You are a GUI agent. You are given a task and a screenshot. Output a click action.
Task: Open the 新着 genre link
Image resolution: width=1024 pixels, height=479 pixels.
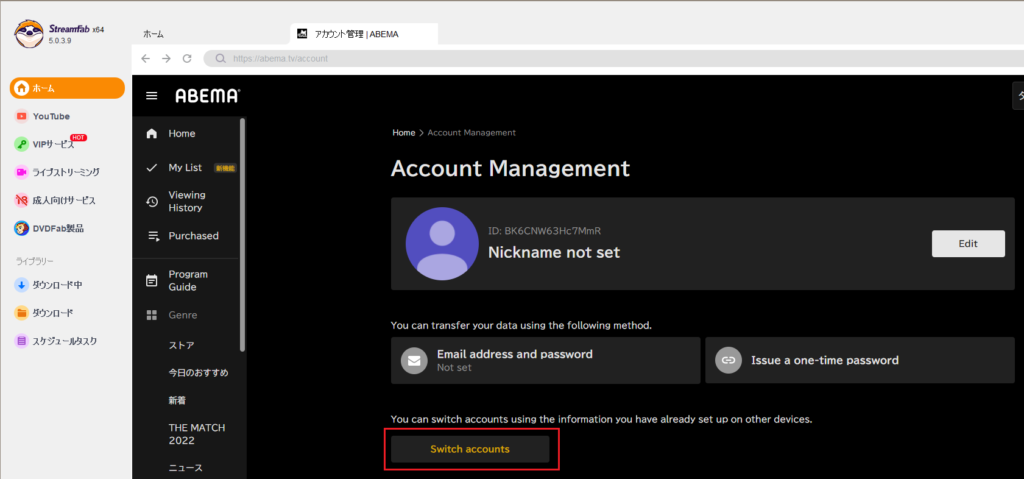[x=177, y=400]
